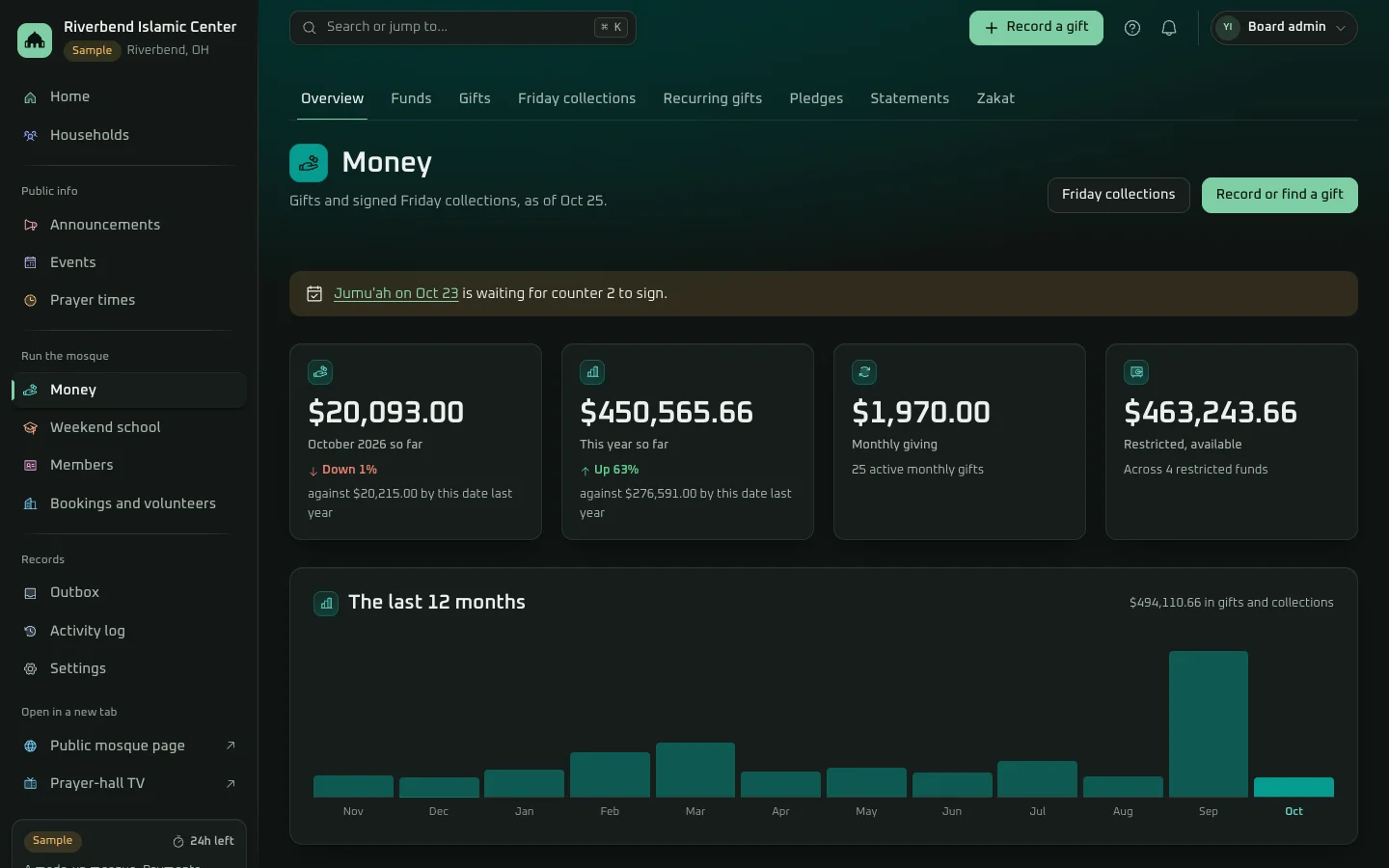Image resolution: width=1389 pixels, height=868 pixels.
Task: Open the $1,970.00 Monthly giving card
Action: [960, 442]
